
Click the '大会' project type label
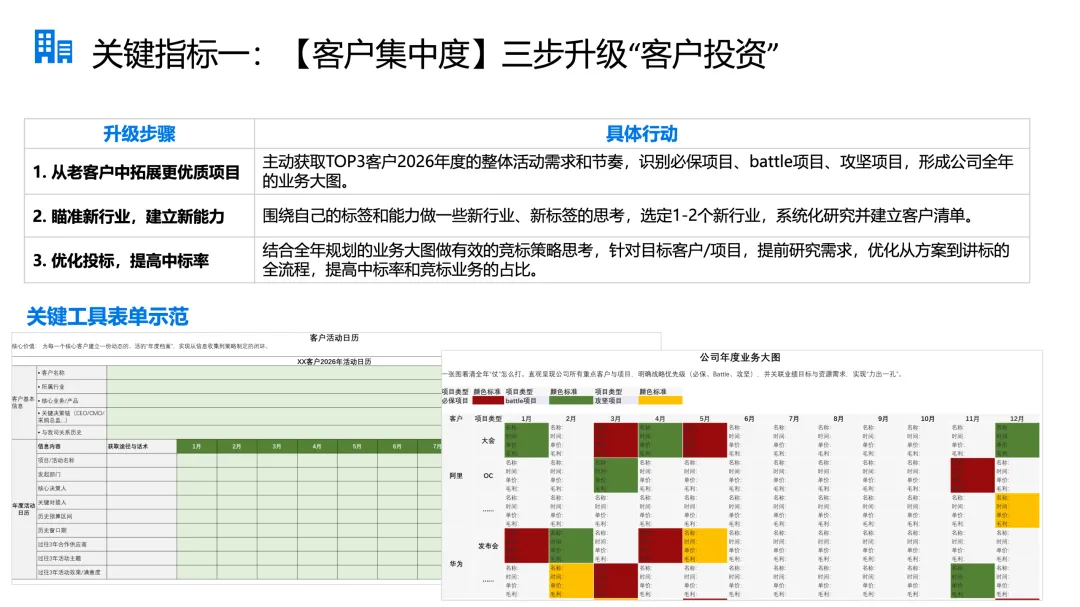[488, 440]
